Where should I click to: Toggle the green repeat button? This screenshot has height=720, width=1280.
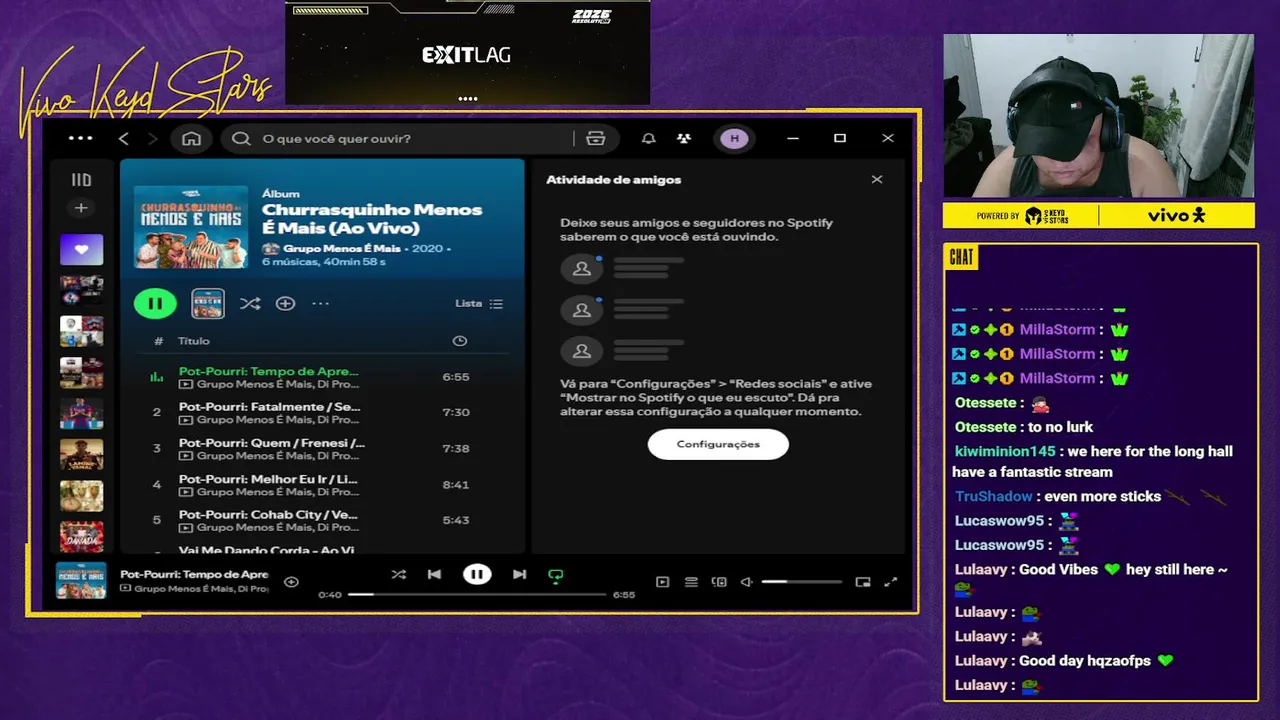point(556,575)
